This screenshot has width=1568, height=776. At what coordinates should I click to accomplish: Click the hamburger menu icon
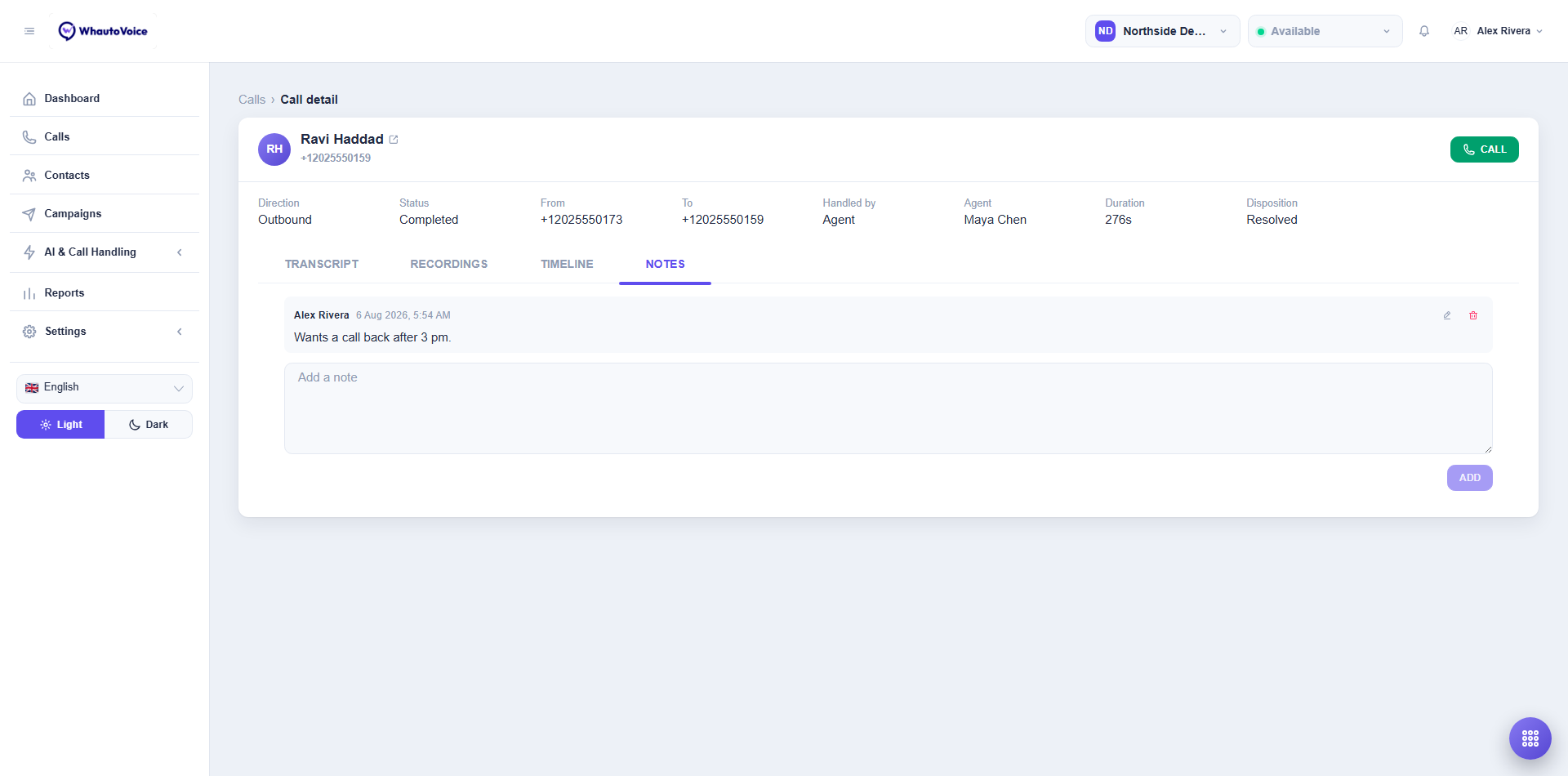29,31
